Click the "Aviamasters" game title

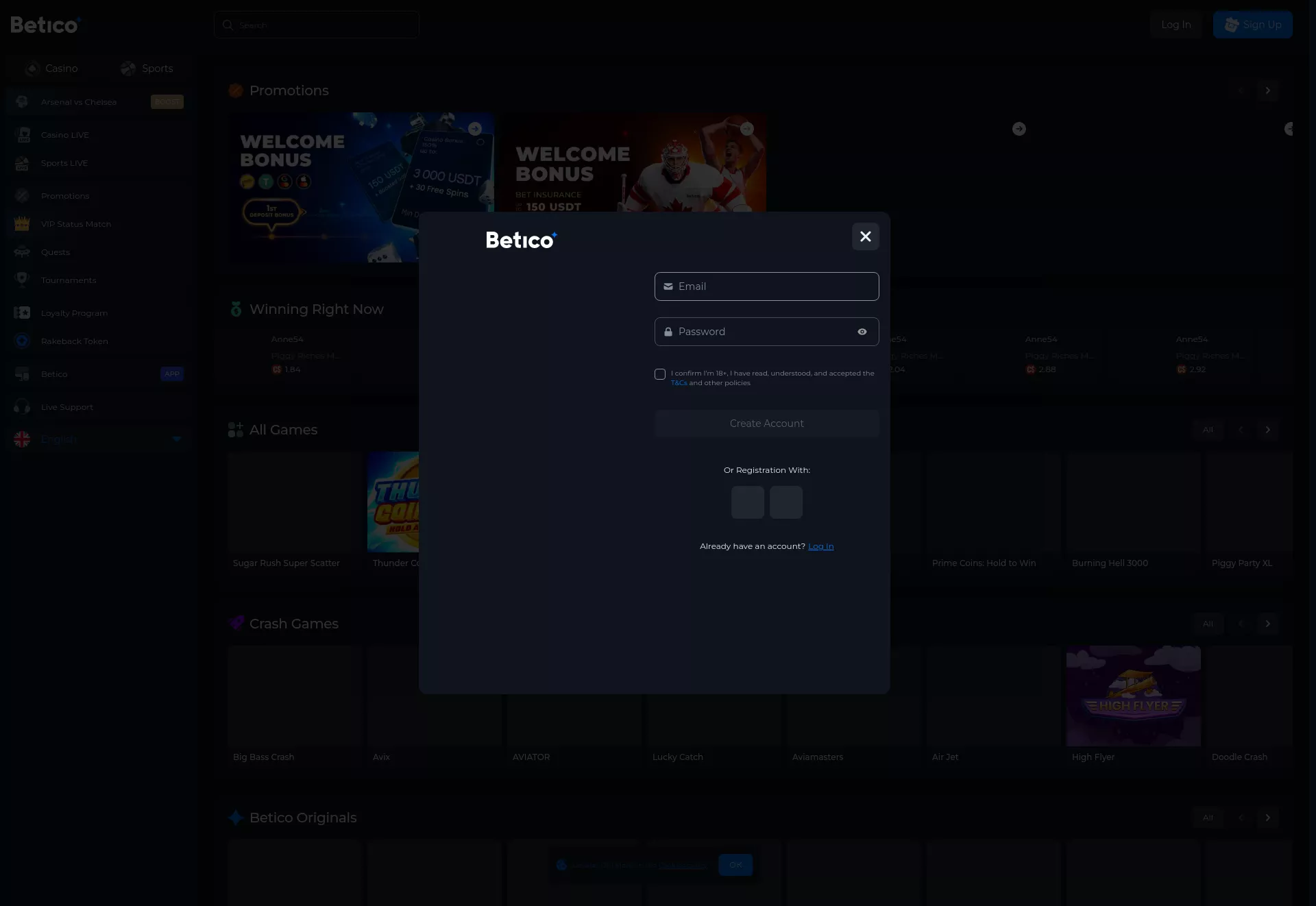coord(818,757)
